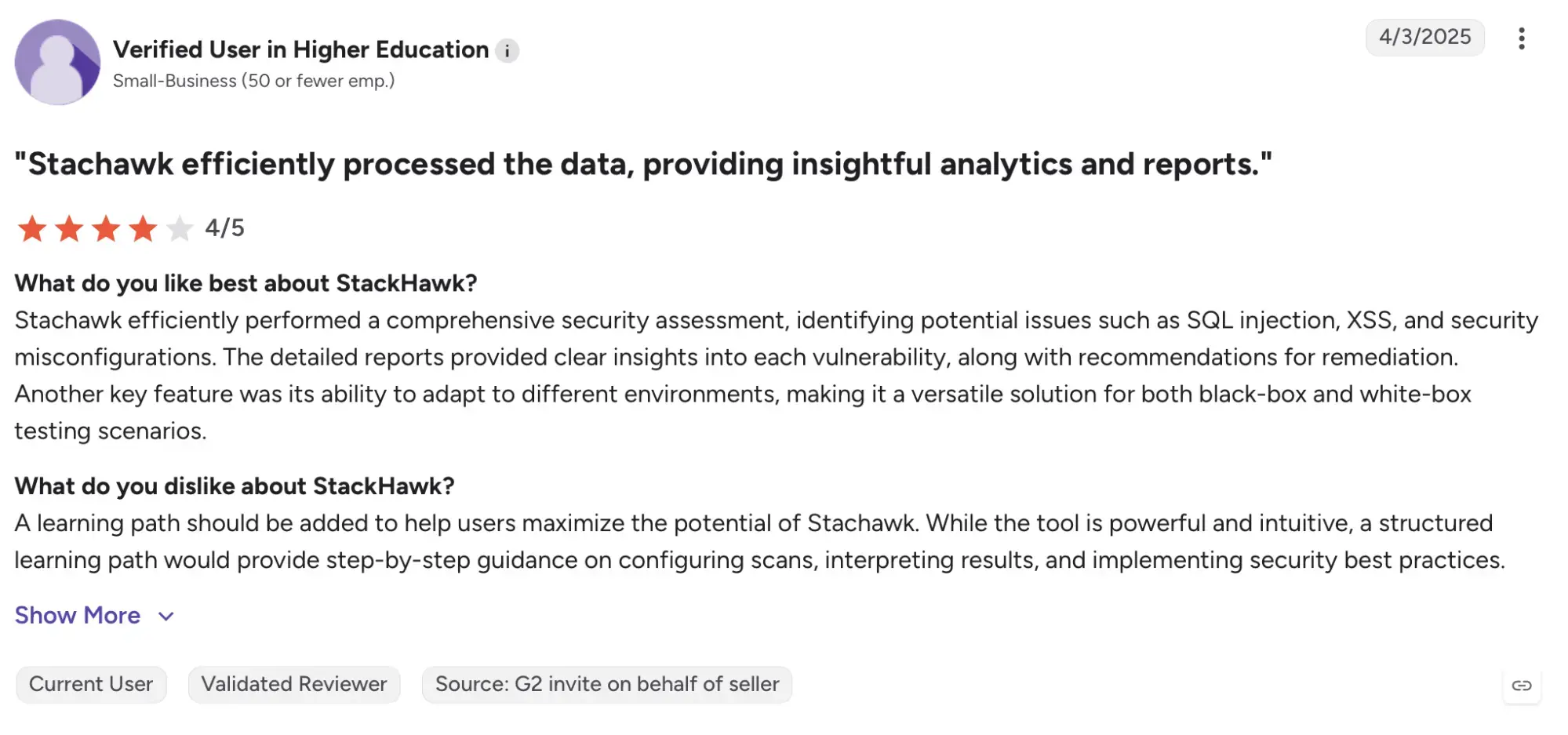1568x735 pixels.
Task: Click the 4/3/2025 date badge
Action: coord(1425,38)
